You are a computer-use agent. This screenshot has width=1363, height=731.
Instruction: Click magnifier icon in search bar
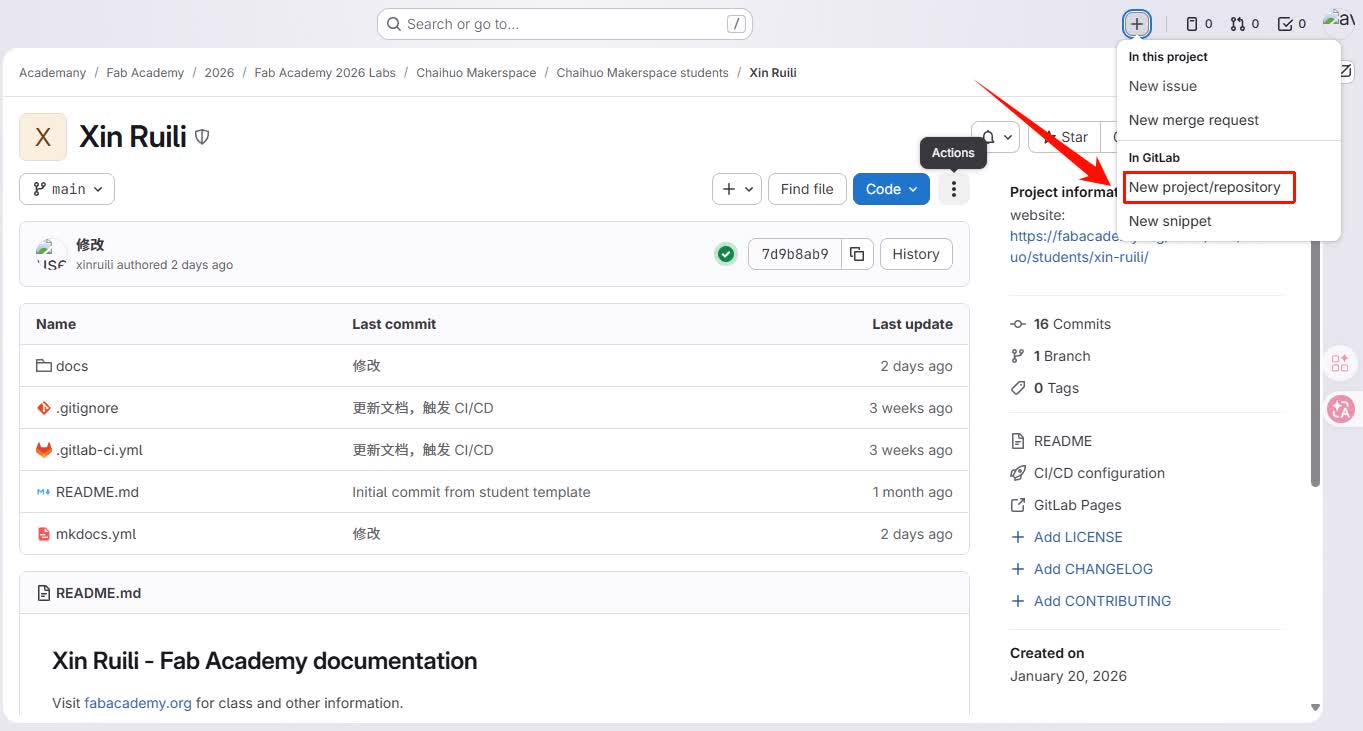394,24
